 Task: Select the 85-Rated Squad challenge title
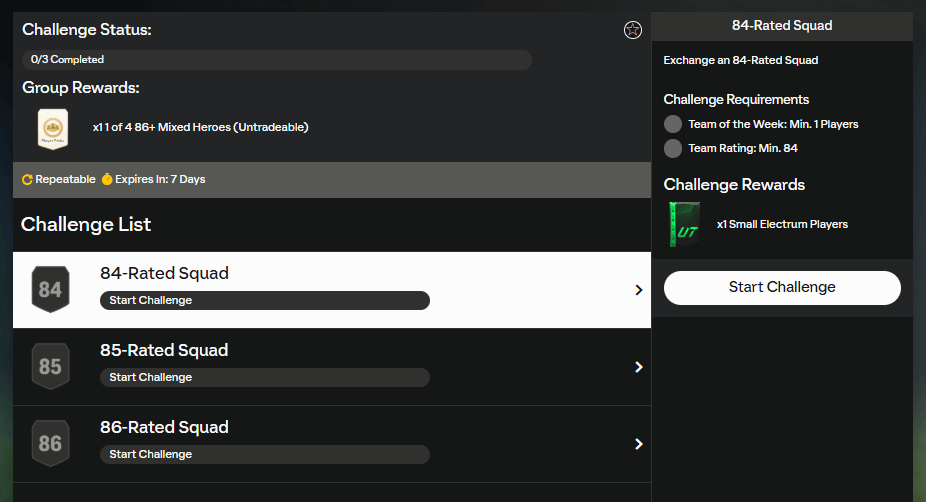(164, 350)
